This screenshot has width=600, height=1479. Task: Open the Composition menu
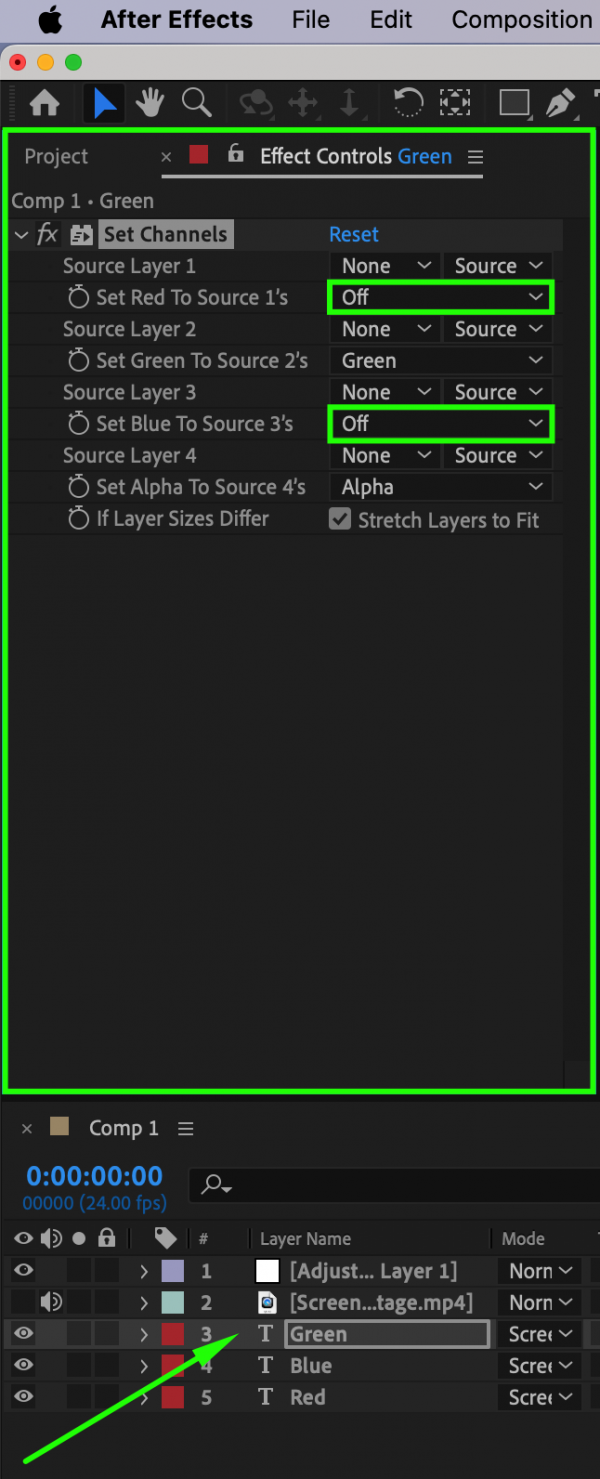point(521,20)
